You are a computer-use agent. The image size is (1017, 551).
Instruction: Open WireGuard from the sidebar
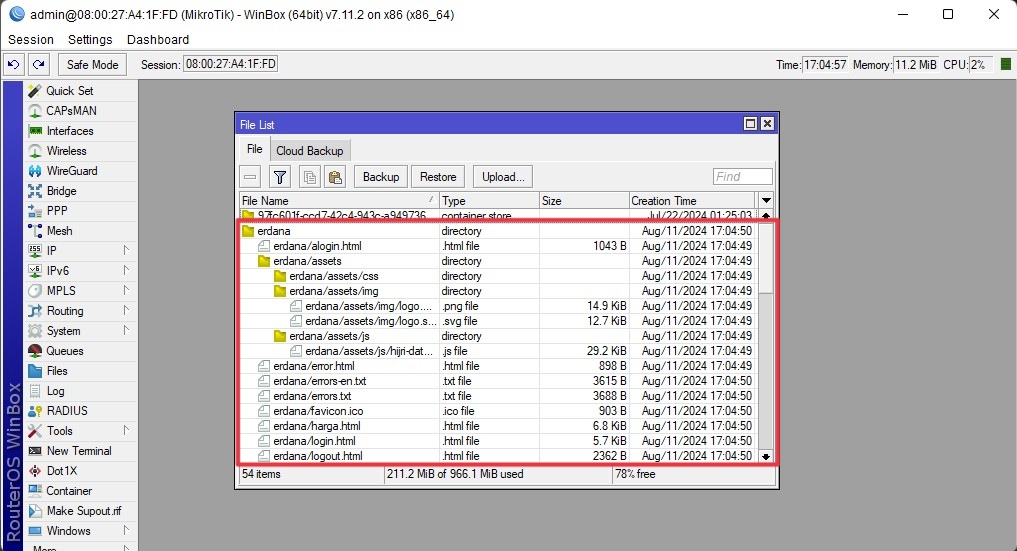(71, 171)
